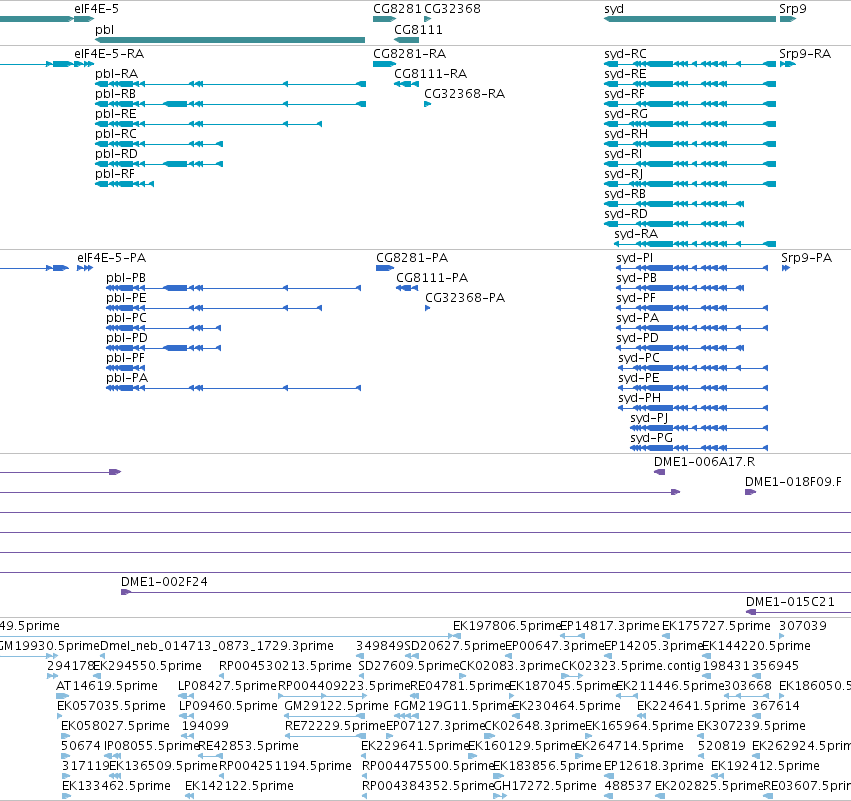
Task: Click the pbl-RF transcript label
Action: pos(115,174)
